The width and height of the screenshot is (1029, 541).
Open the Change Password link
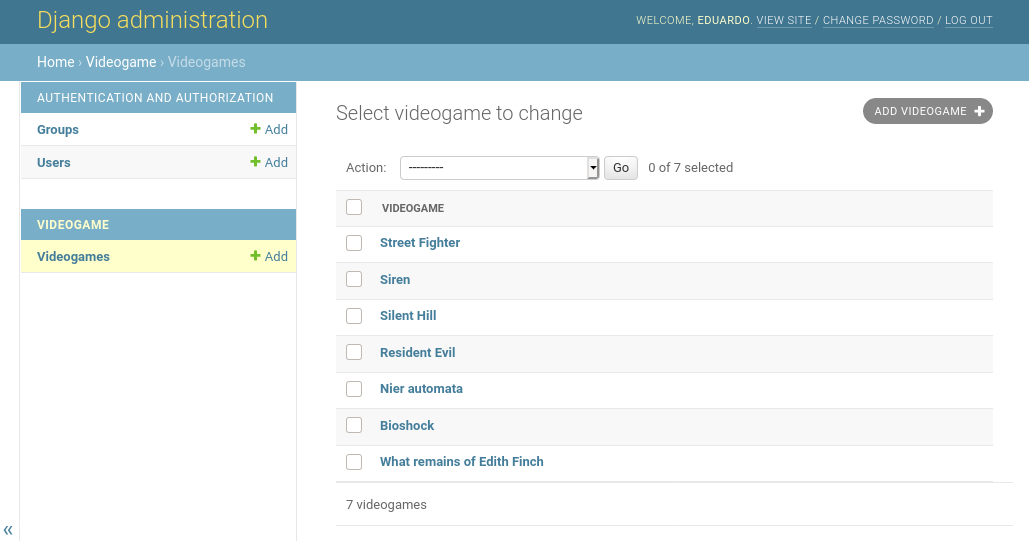click(877, 21)
